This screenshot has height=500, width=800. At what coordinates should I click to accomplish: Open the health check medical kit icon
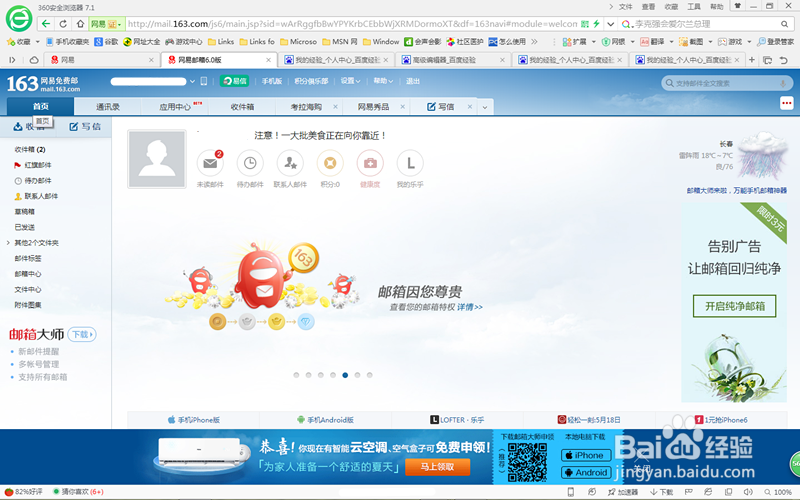(x=370, y=163)
